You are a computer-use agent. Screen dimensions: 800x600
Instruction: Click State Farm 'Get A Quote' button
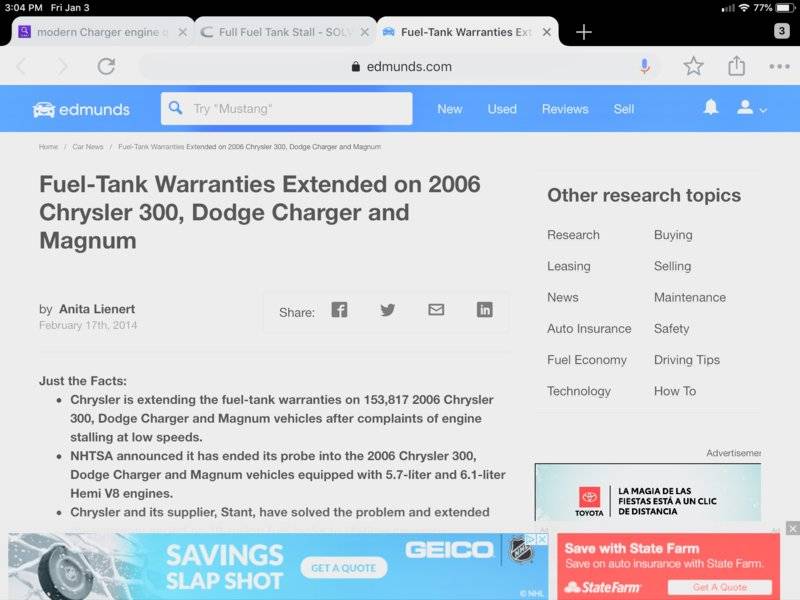pyautogui.click(x=719, y=587)
